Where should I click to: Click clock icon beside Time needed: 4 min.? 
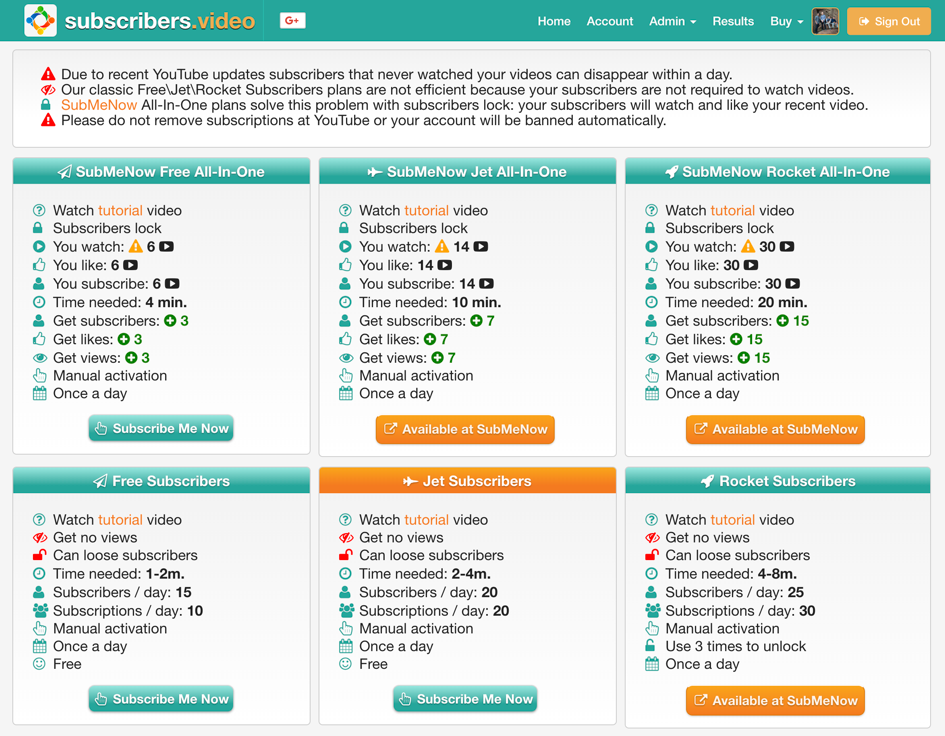39,302
